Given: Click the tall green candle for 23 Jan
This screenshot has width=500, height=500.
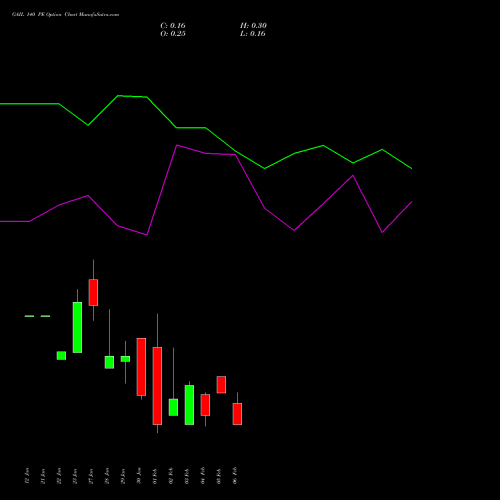Looking at the screenshot, I should click(77, 327).
